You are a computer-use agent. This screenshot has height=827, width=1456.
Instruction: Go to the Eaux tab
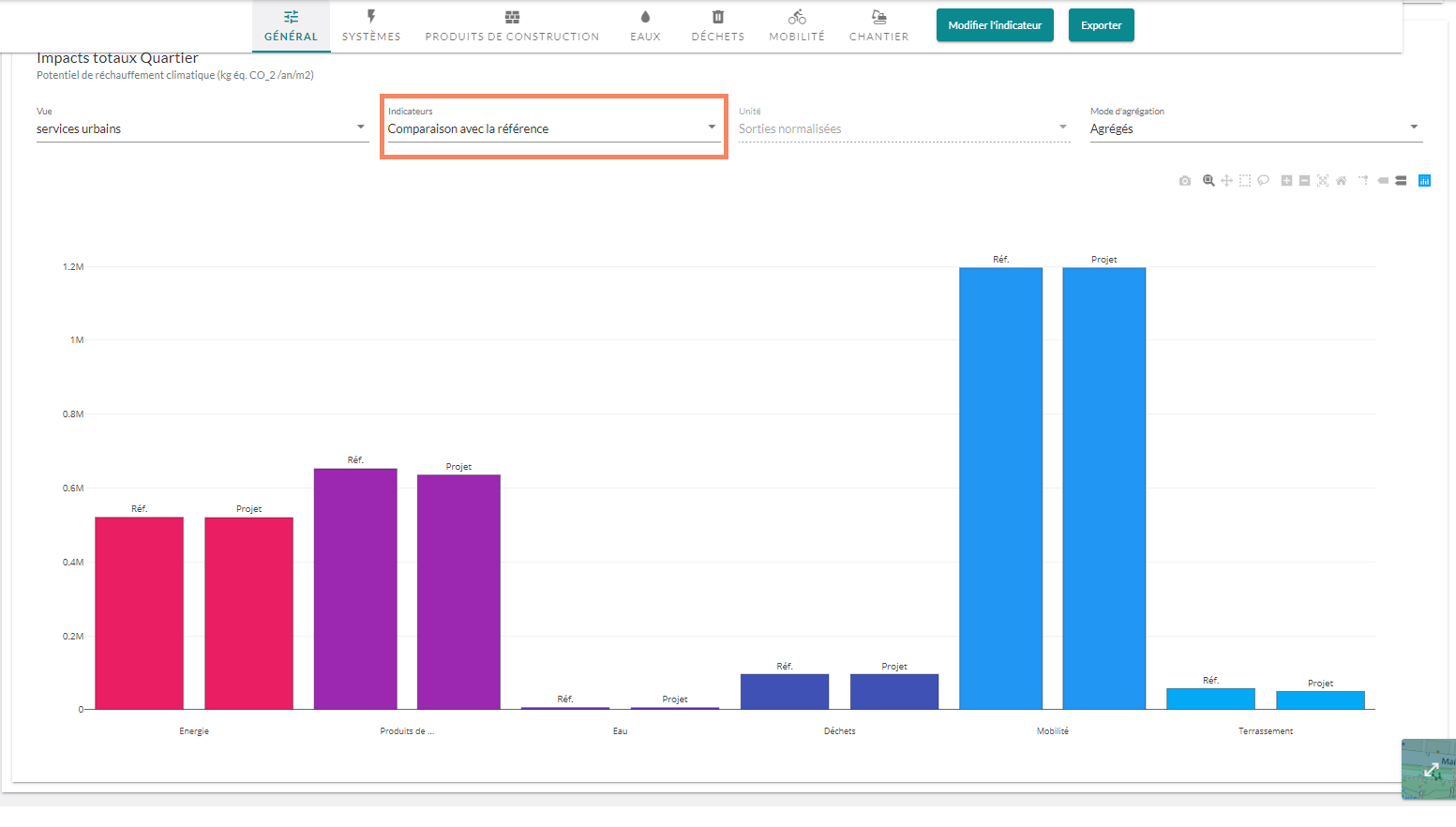(645, 26)
